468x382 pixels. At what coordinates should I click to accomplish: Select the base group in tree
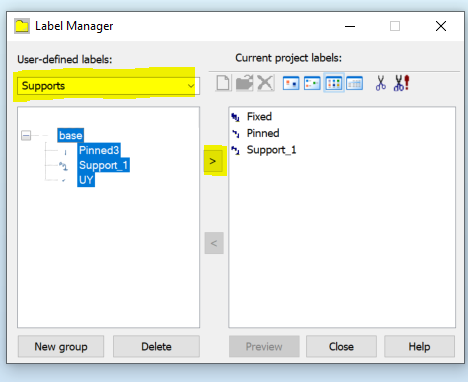click(x=70, y=135)
